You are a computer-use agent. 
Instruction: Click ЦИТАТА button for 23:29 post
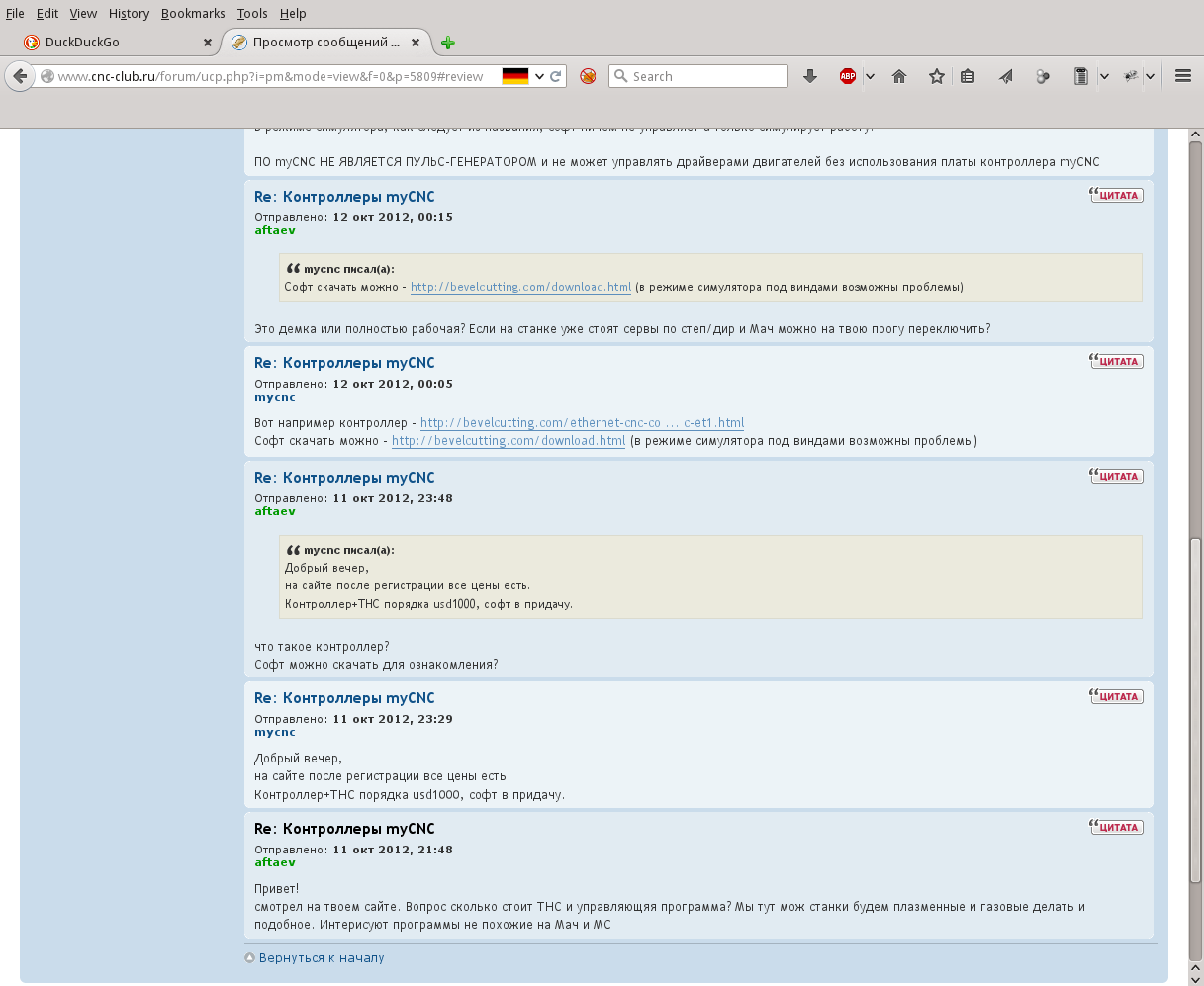click(1116, 696)
